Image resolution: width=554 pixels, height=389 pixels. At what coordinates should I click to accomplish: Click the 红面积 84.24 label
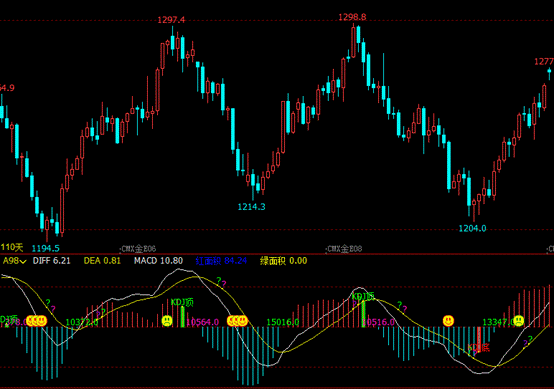221,261
